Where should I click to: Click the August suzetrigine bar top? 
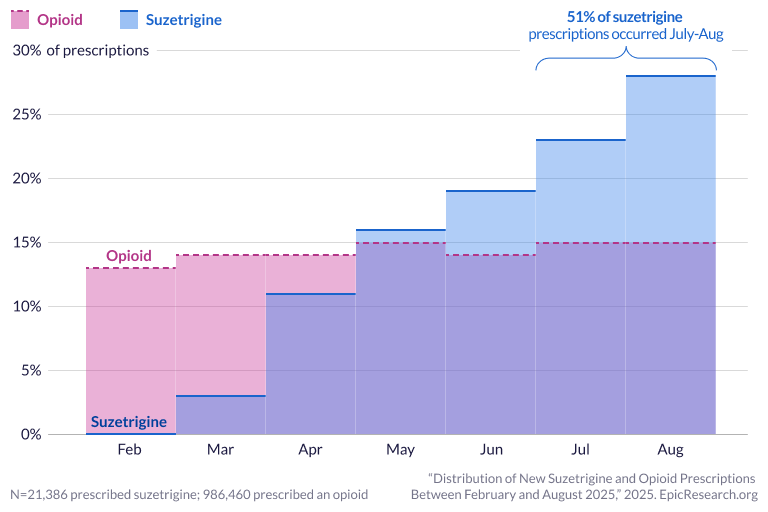[671, 76]
